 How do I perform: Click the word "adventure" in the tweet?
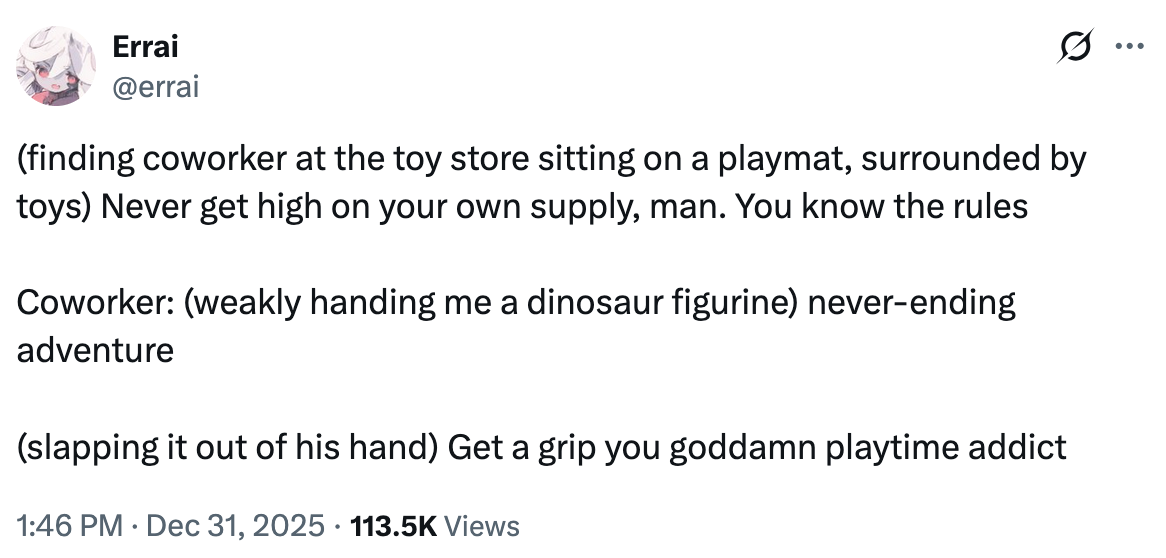click(x=95, y=349)
